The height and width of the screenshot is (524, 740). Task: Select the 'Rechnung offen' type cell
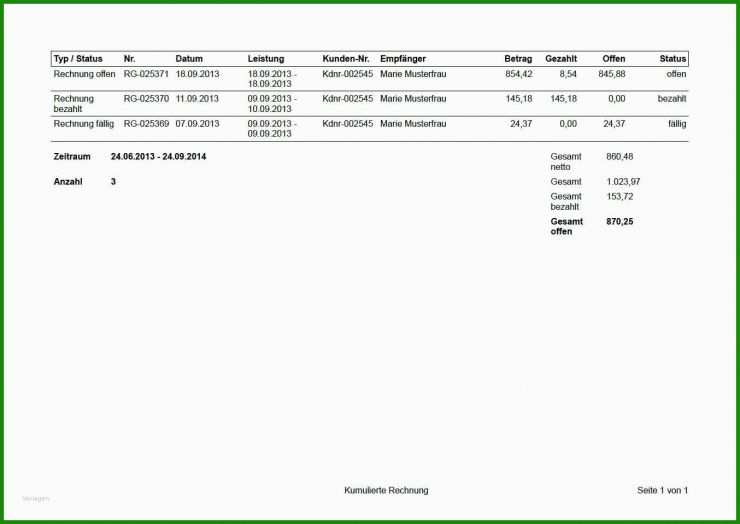[84, 74]
